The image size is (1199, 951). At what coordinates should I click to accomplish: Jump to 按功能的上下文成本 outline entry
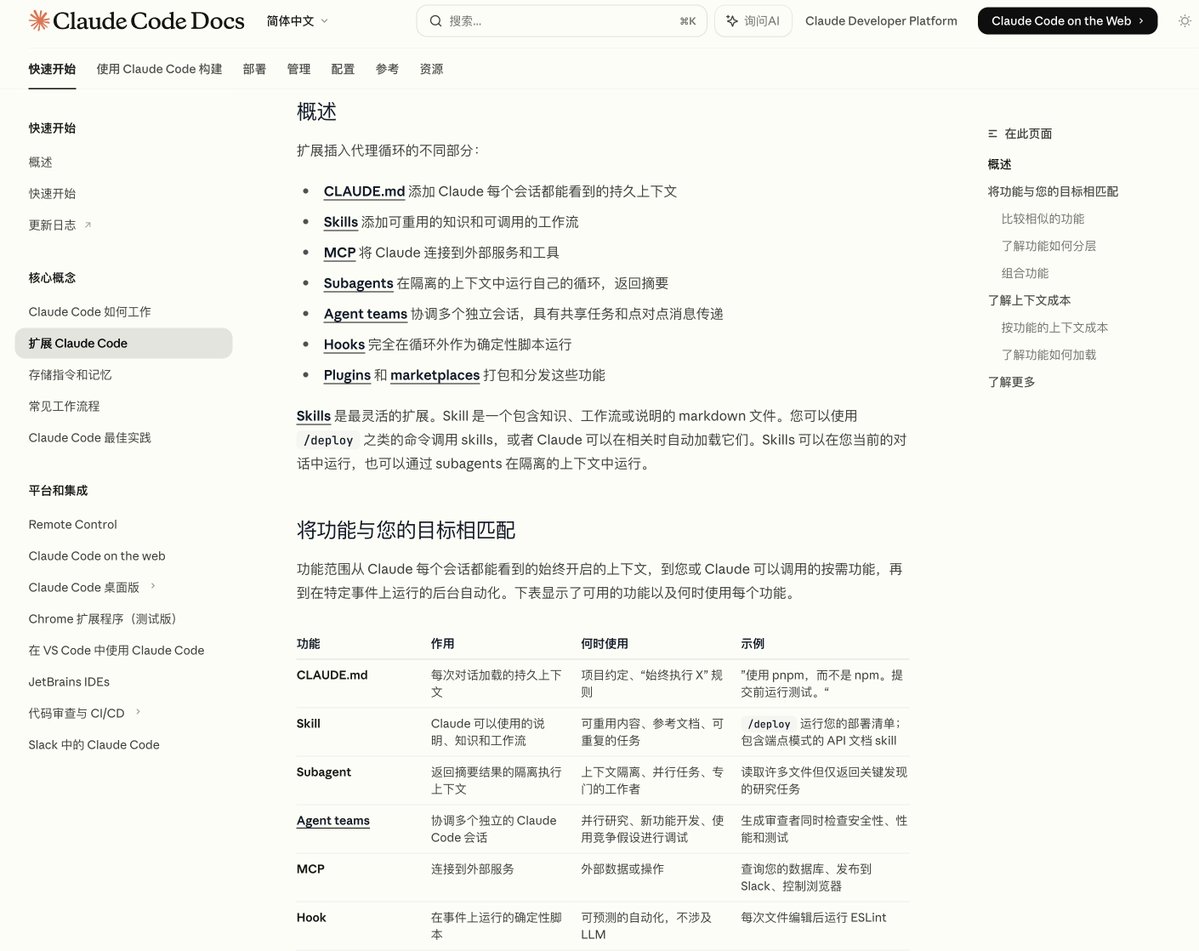(1054, 327)
